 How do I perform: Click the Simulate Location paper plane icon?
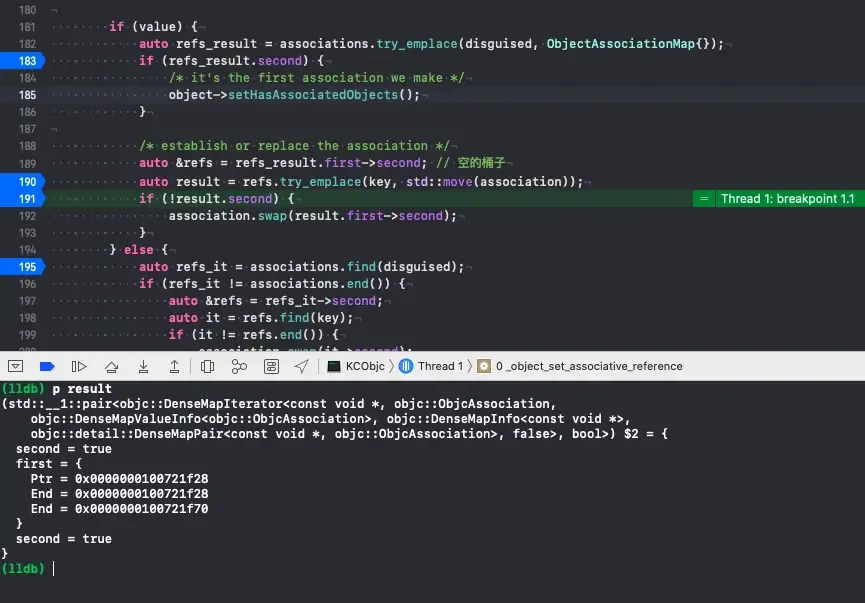[301, 366]
